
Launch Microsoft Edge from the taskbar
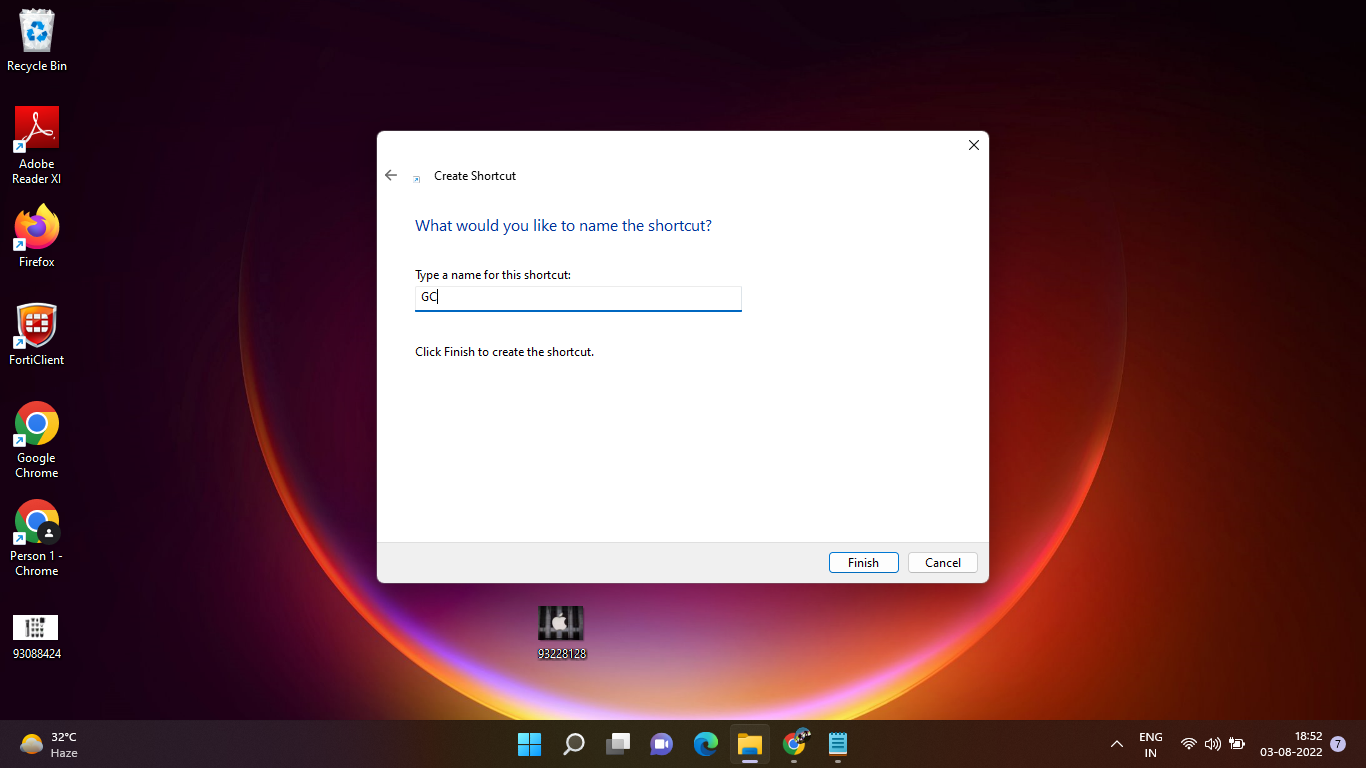pyautogui.click(x=706, y=744)
